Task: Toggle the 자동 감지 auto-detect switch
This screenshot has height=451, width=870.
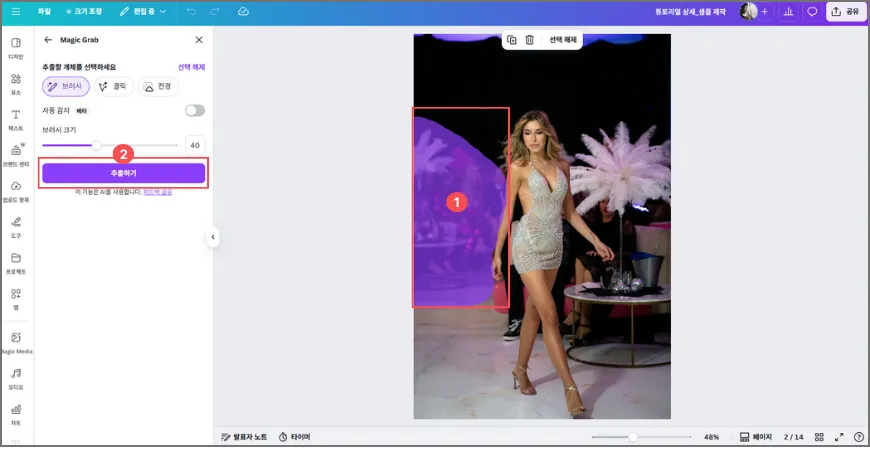Action: tap(195, 110)
